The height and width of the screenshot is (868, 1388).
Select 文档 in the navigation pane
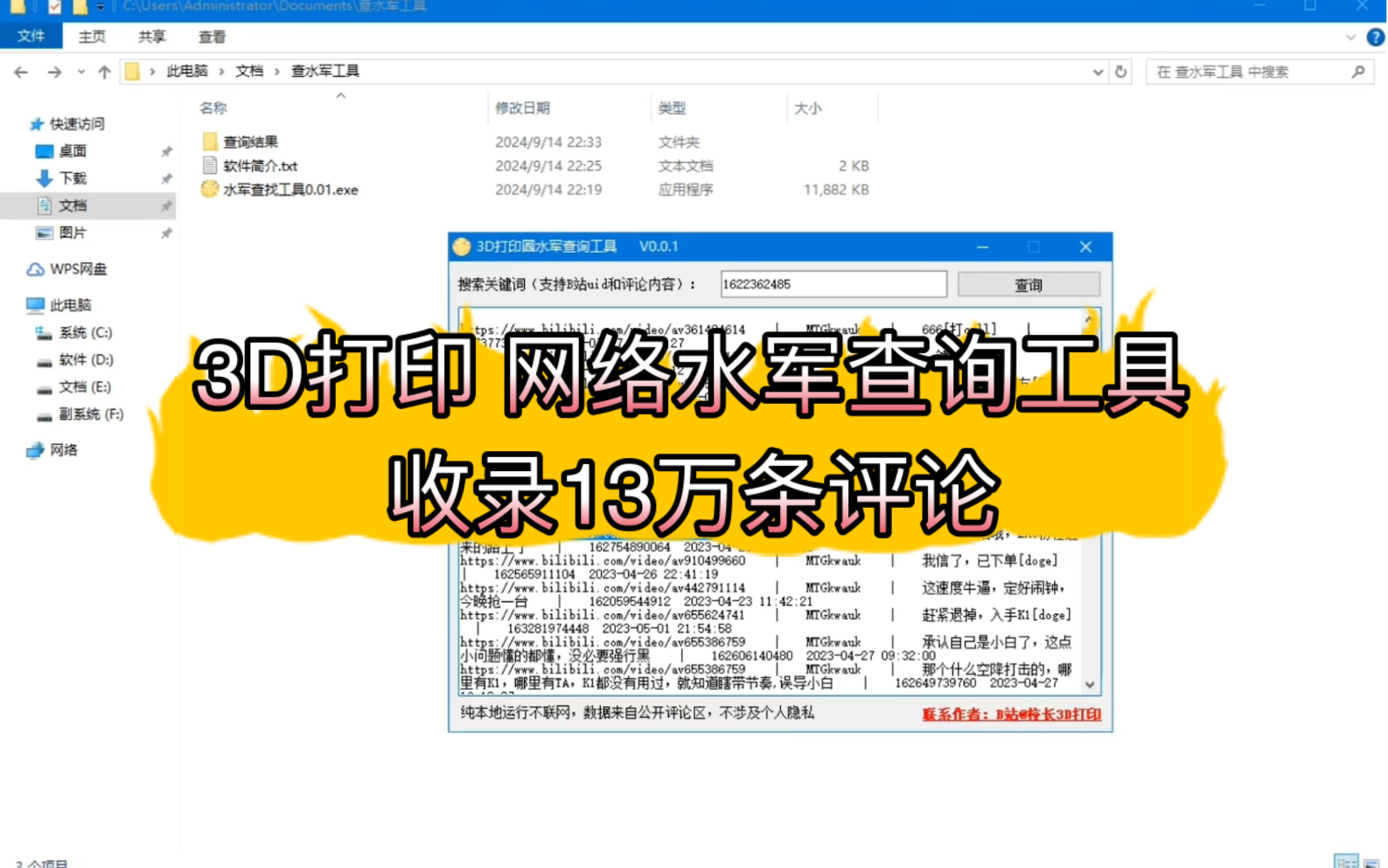[73, 205]
